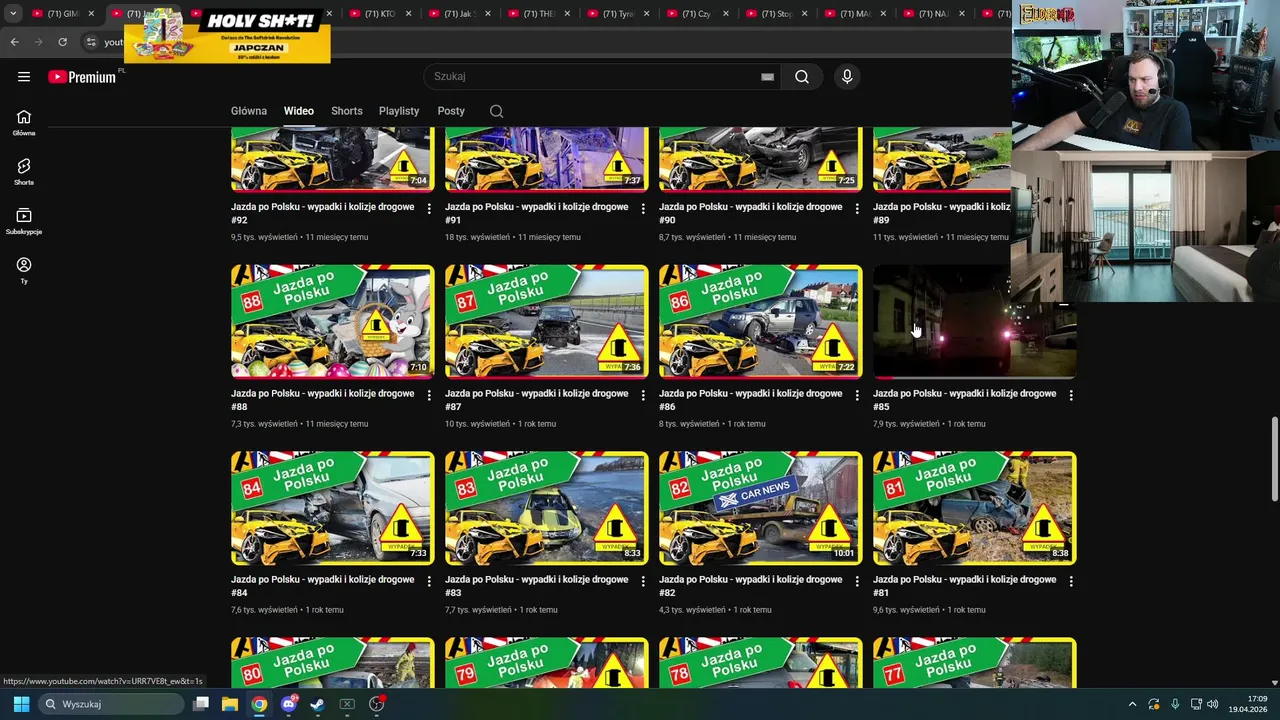Open Chrome from the taskbar
This screenshot has height=720, width=1280.
point(259,704)
